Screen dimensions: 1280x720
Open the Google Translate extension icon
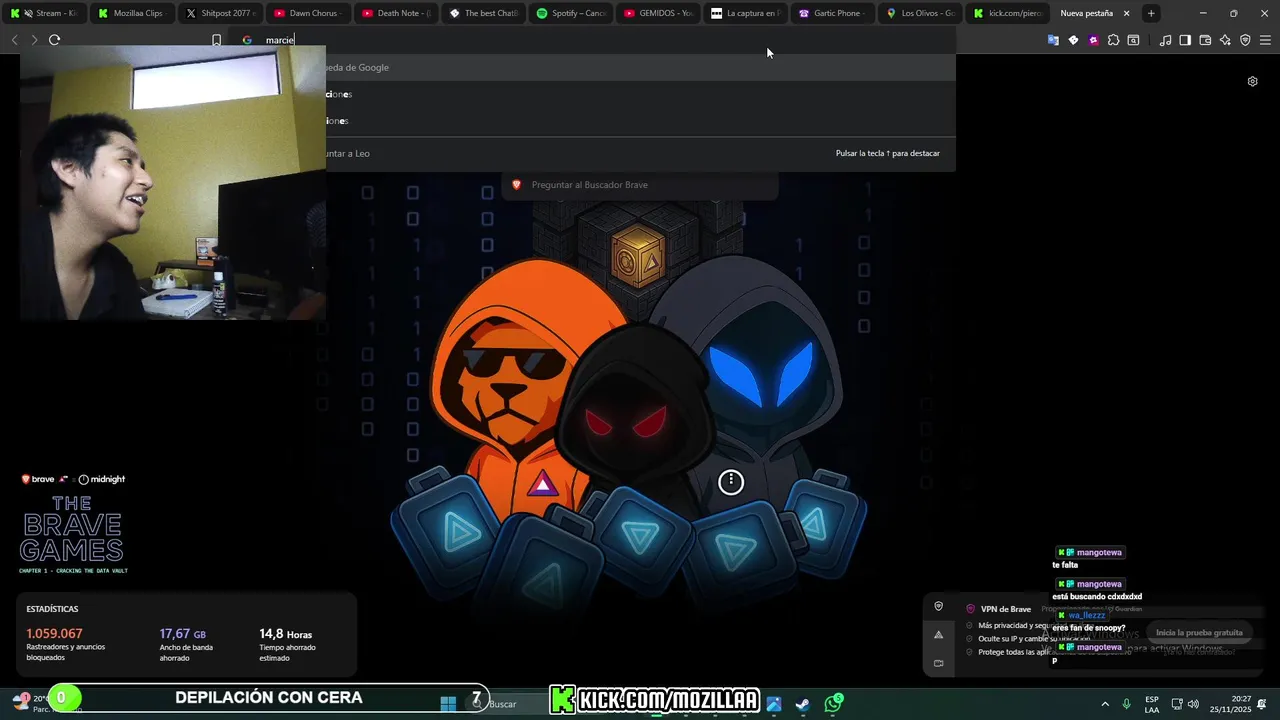click(1053, 40)
